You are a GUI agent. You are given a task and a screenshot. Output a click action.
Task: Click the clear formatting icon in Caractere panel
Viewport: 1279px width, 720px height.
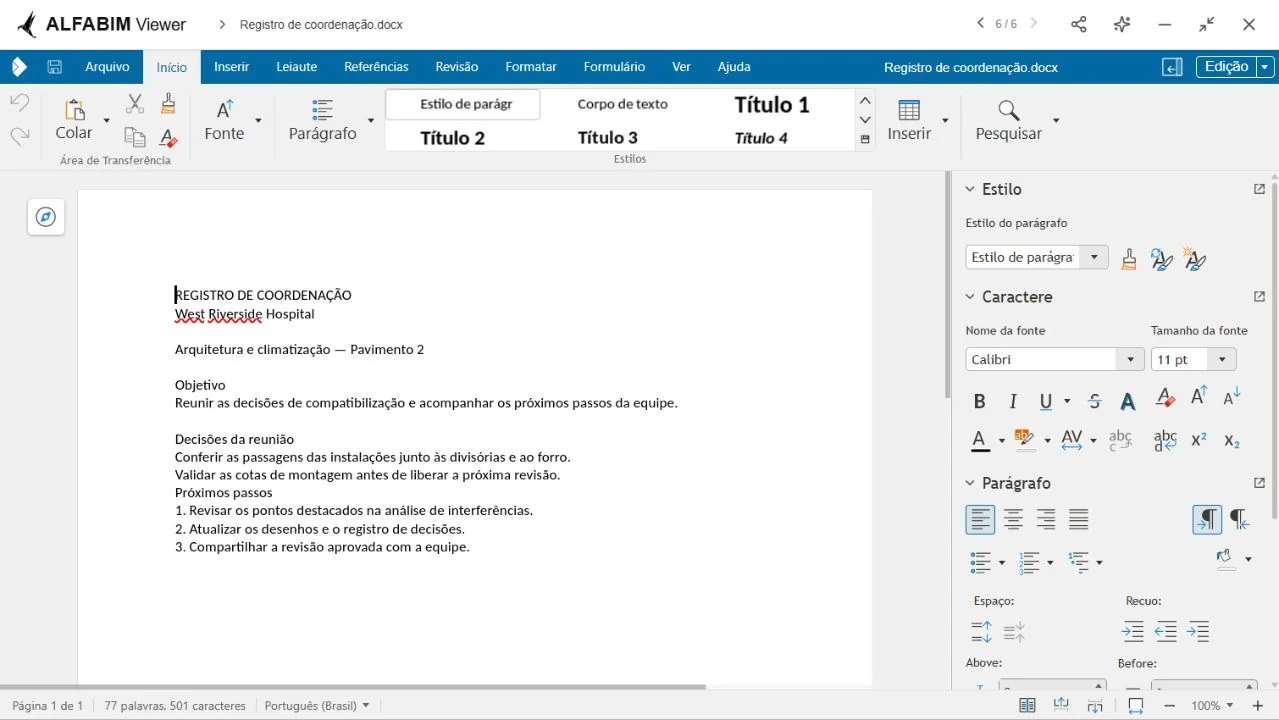coord(1165,397)
